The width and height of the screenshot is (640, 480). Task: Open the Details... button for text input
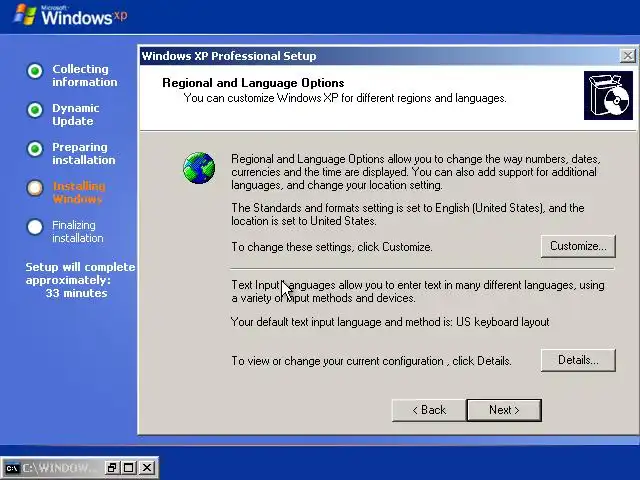[x=578, y=360]
